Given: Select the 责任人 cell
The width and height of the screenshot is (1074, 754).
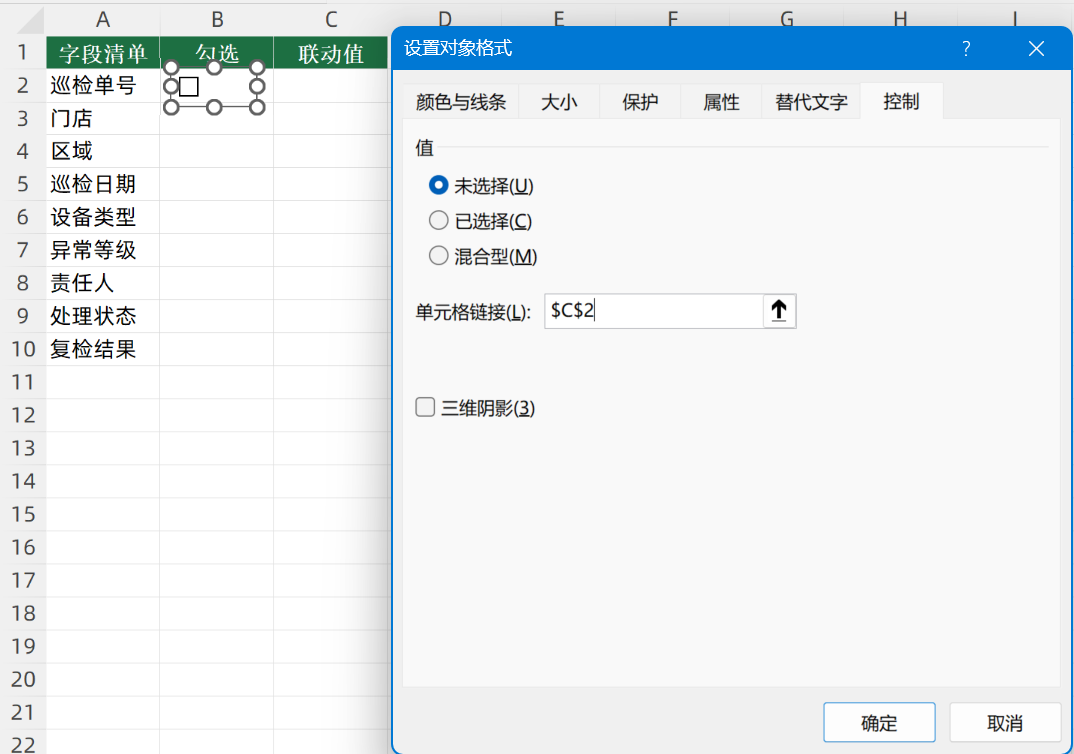Looking at the screenshot, I should (103, 283).
